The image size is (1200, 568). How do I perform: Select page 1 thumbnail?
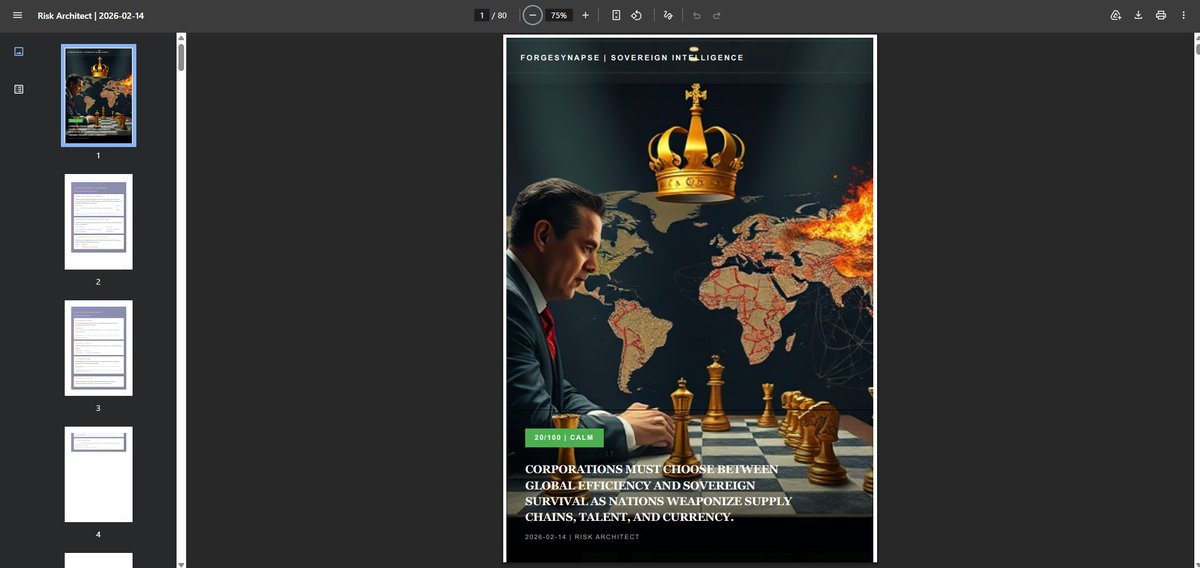point(98,96)
